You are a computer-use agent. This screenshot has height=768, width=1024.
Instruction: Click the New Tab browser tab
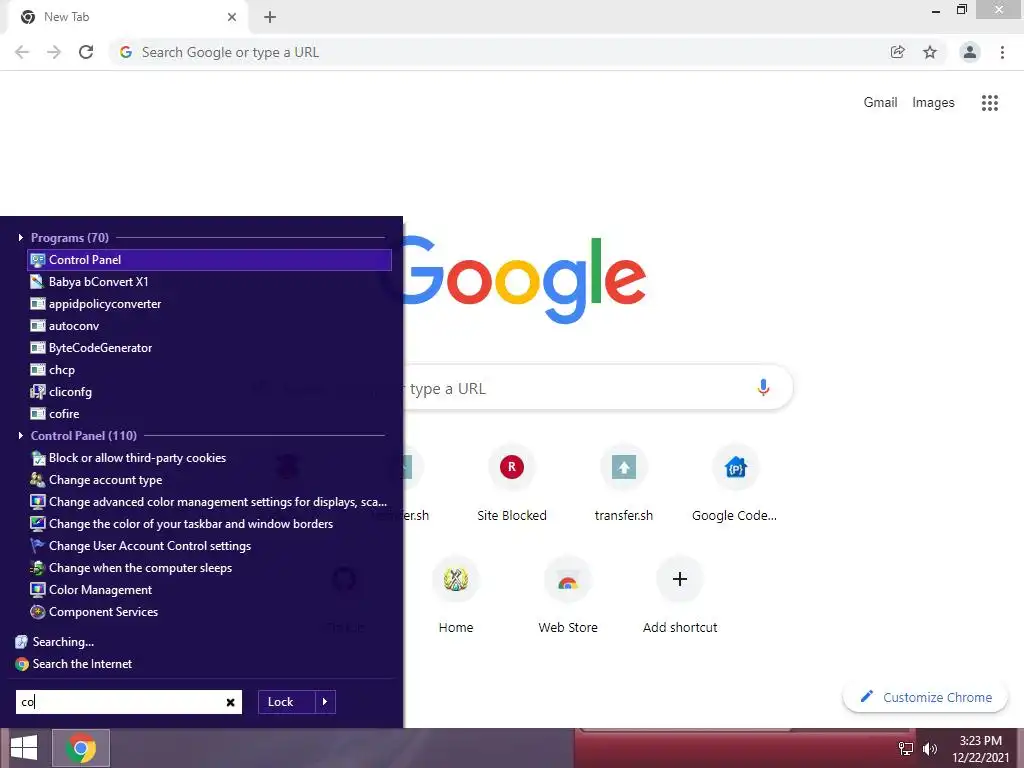(127, 17)
